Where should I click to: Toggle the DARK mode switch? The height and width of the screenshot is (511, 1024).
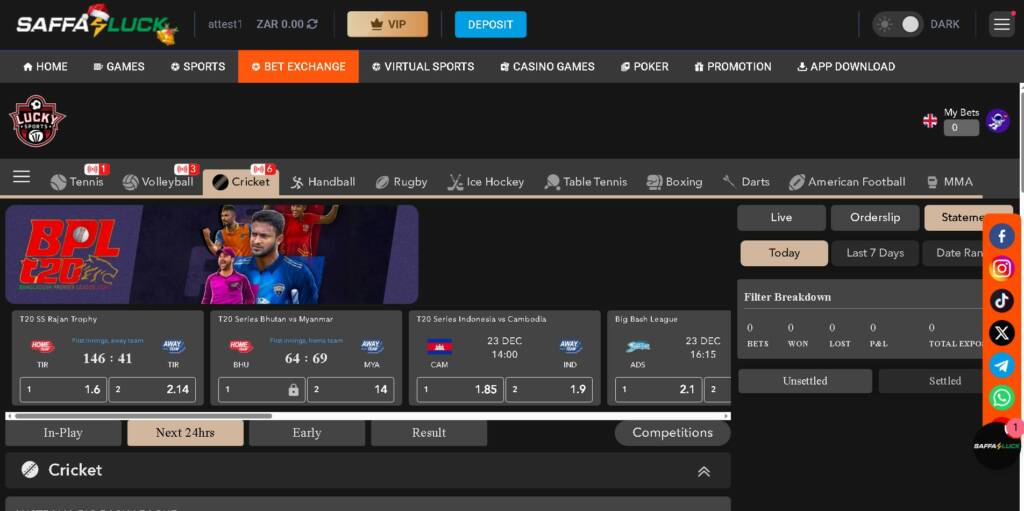coord(897,24)
